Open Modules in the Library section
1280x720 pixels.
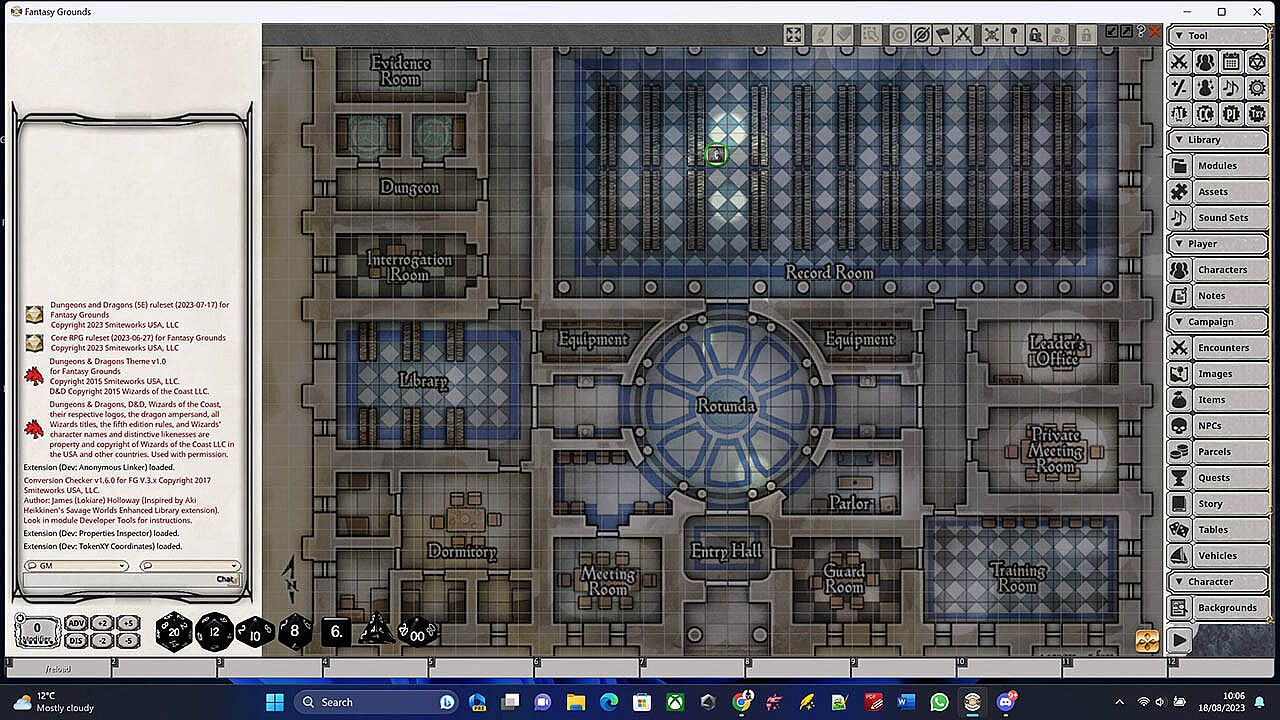point(1218,166)
